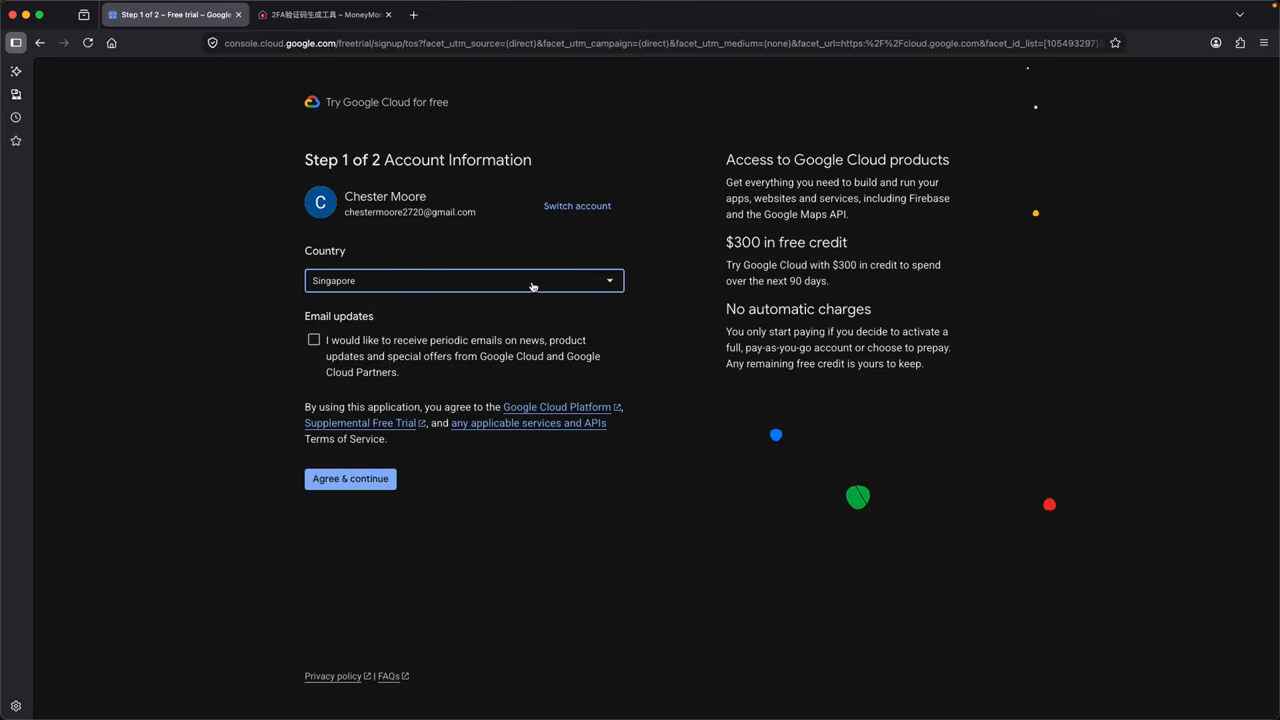Open the extensions puzzle icon
Screen dimensions: 1280x720
[1240, 43]
